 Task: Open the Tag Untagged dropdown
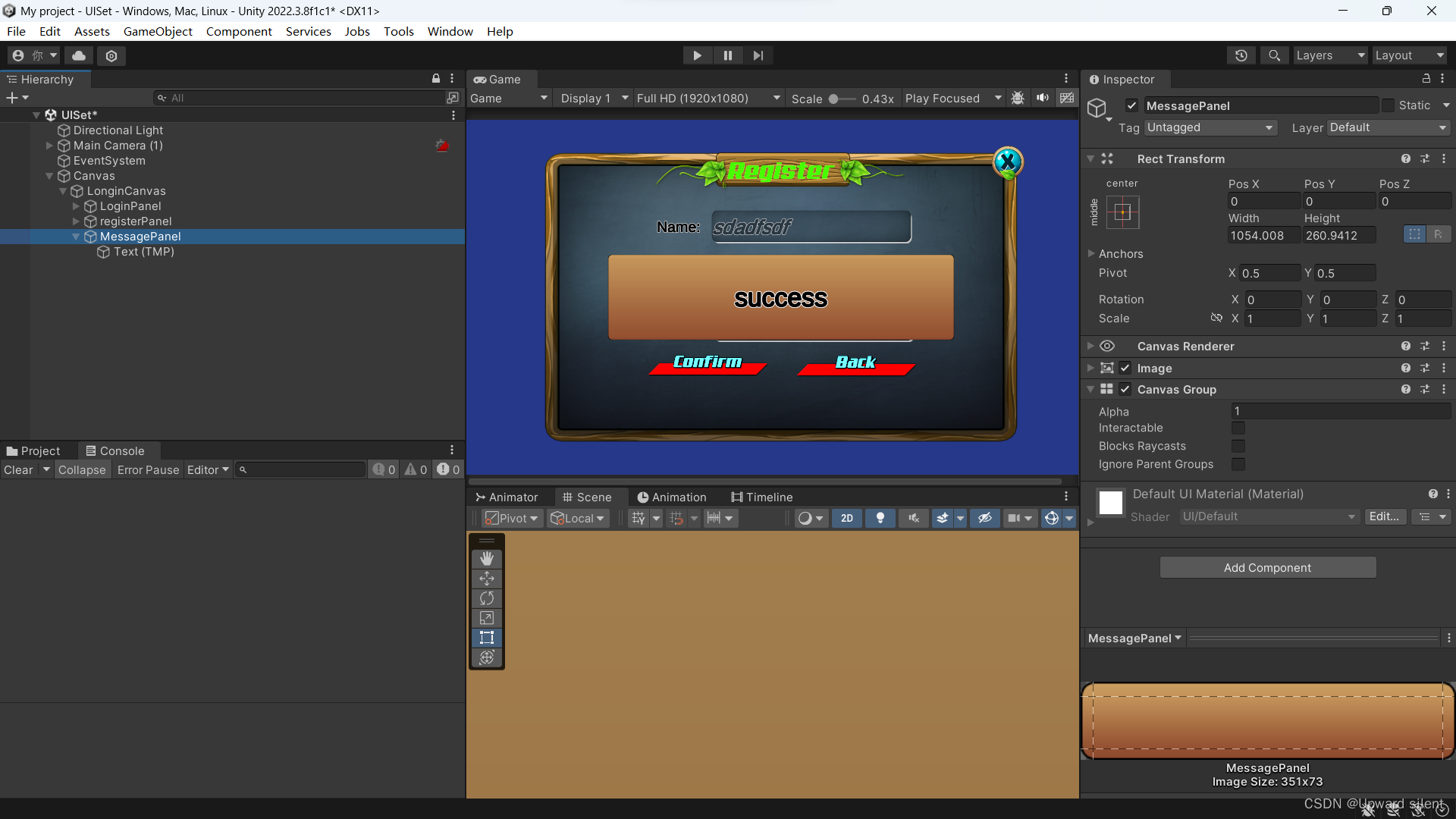[1210, 127]
